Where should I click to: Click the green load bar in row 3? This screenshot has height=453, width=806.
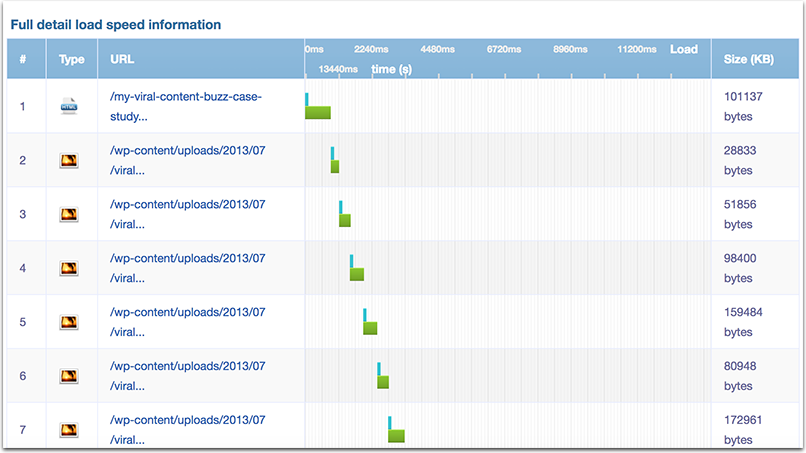pyautogui.click(x=345, y=220)
